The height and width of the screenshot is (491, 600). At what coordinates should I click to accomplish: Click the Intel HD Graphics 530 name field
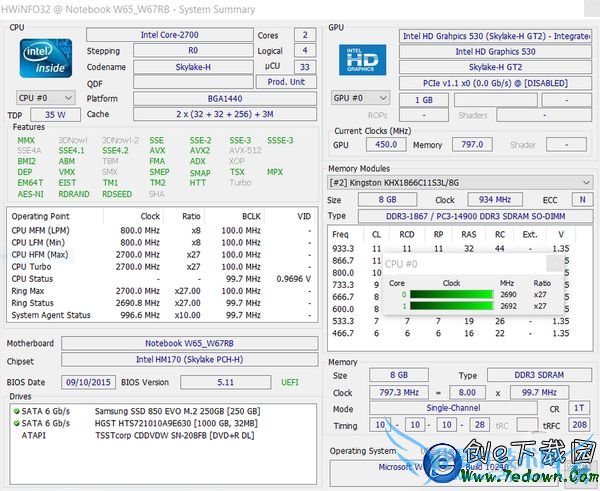click(x=495, y=52)
